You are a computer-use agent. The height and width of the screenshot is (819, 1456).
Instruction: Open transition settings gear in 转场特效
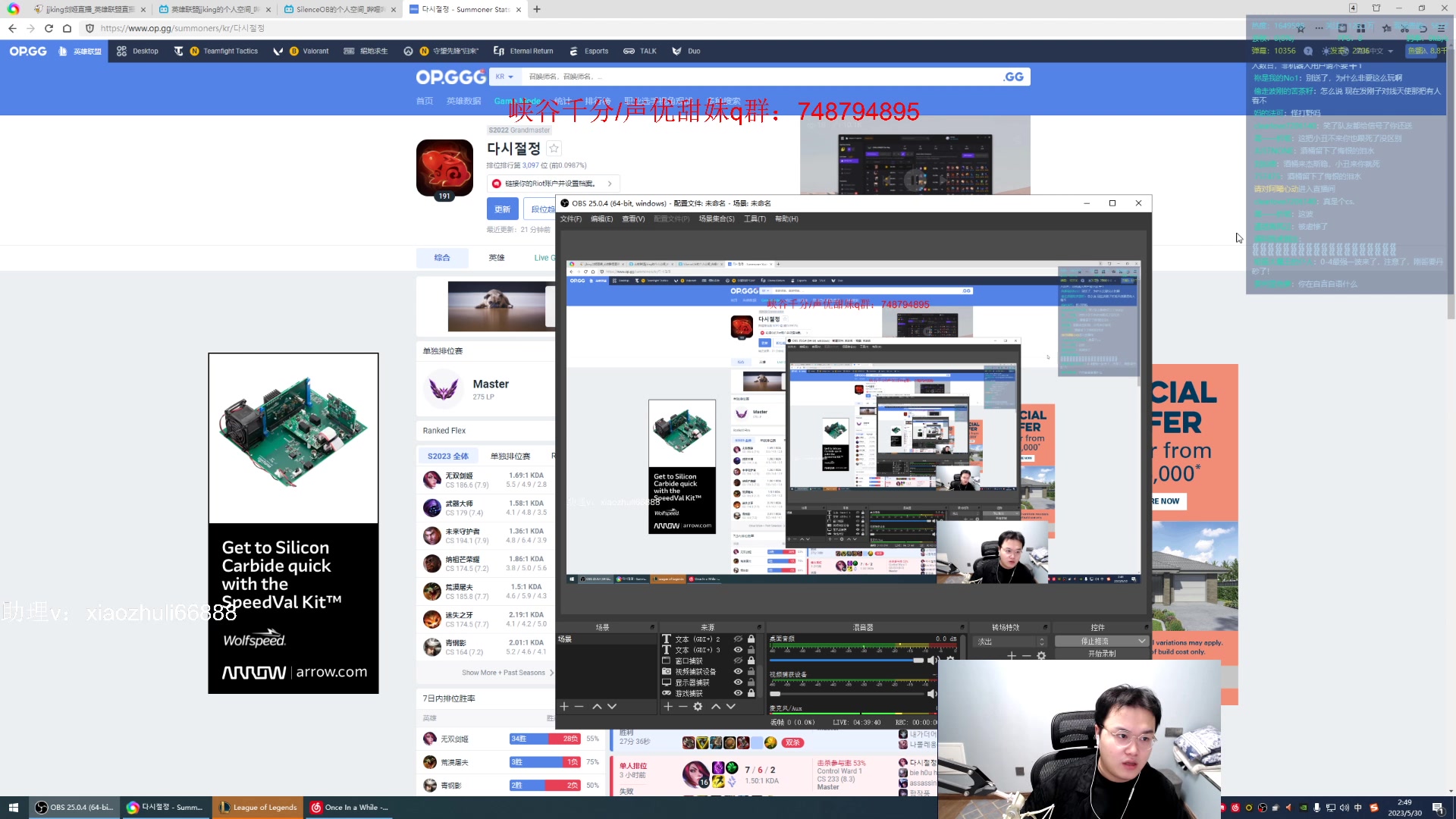coord(1041,656)
